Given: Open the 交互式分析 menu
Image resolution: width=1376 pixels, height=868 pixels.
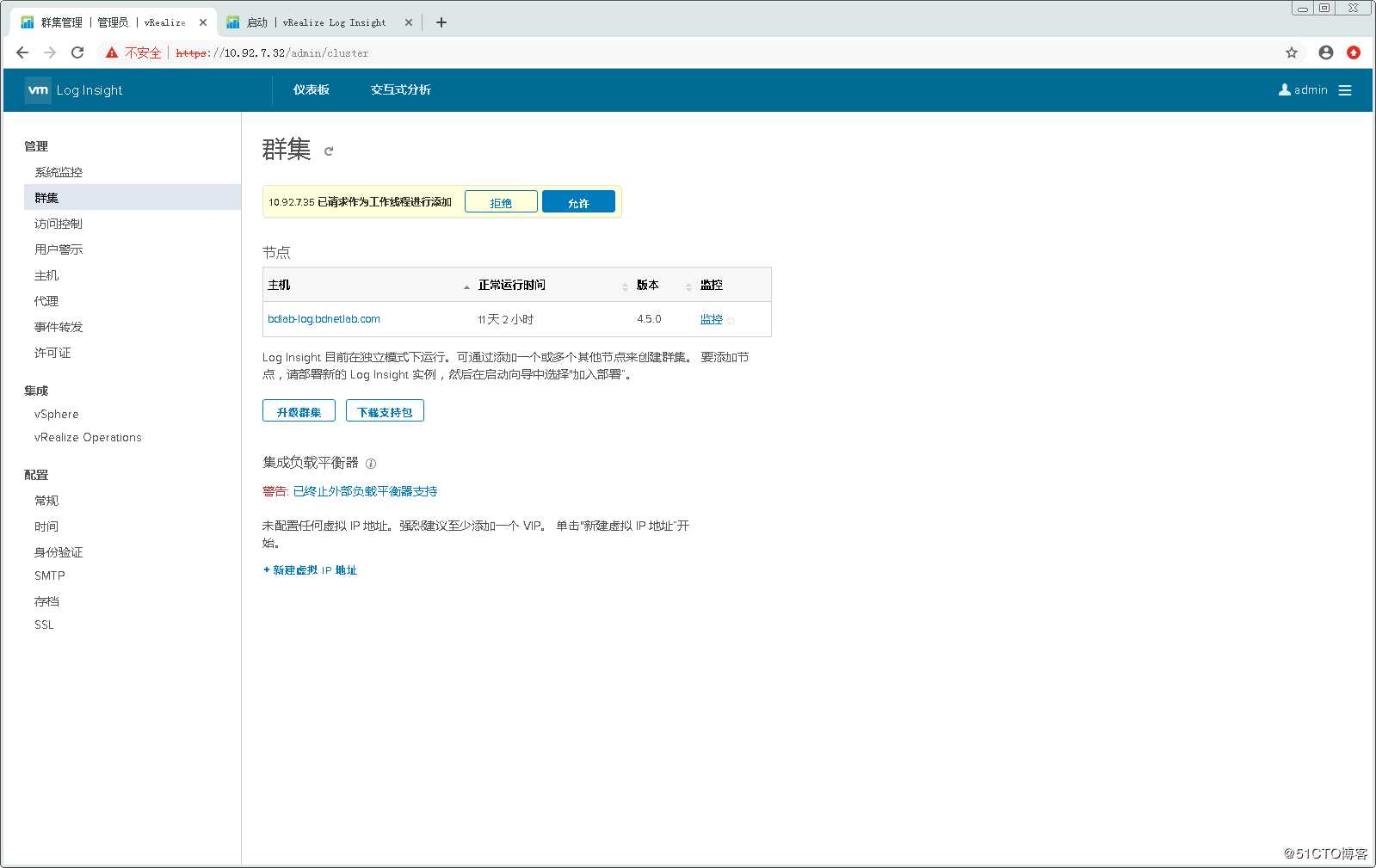Looking at the screenshot, I should 401,90.
